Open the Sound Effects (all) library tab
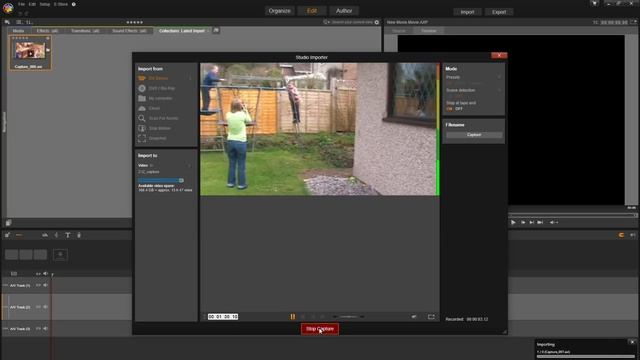Image resolution: width=640 pixels, height=360 pixels. tap(129, 31)
